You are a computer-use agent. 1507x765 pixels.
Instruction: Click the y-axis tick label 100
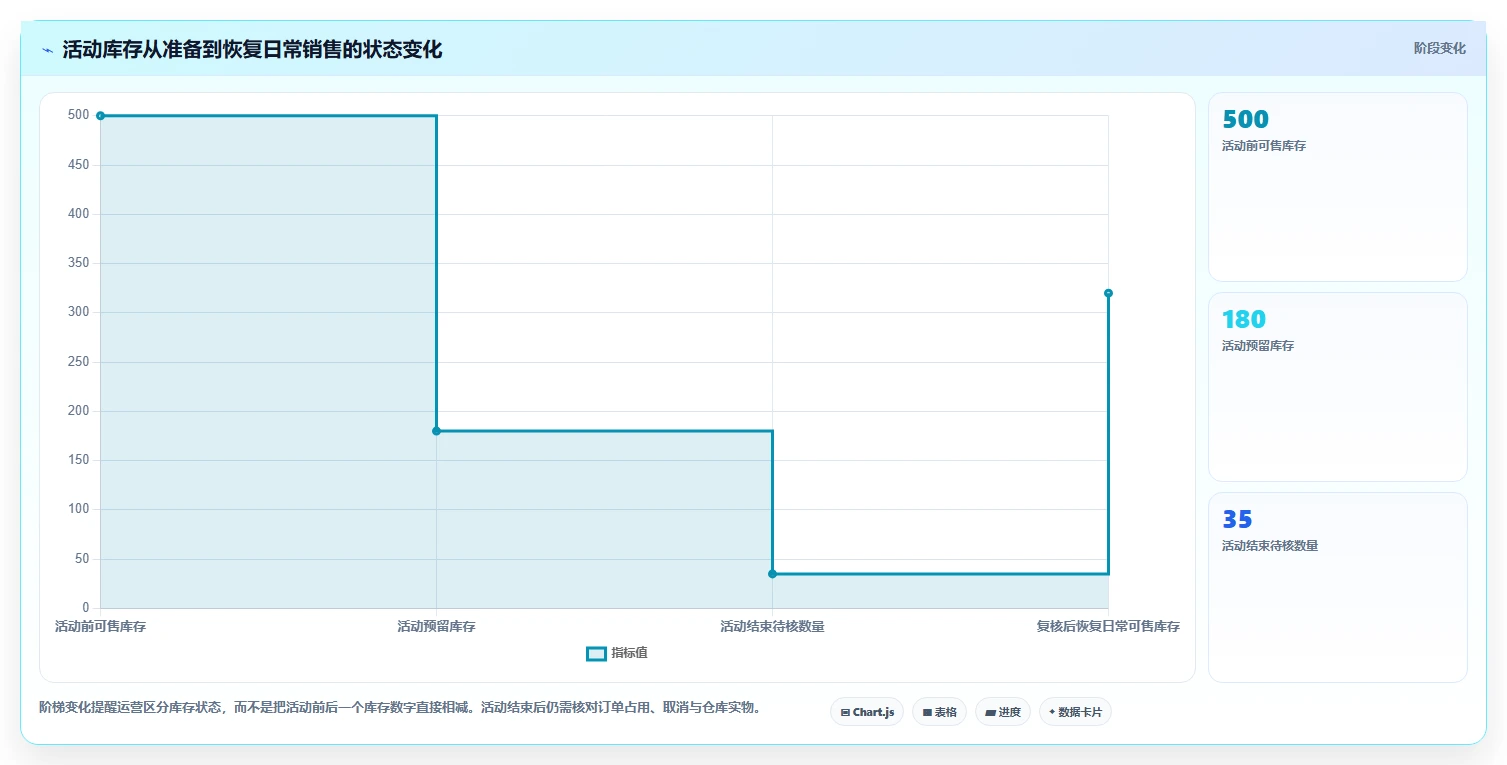[x=79, y=509]
